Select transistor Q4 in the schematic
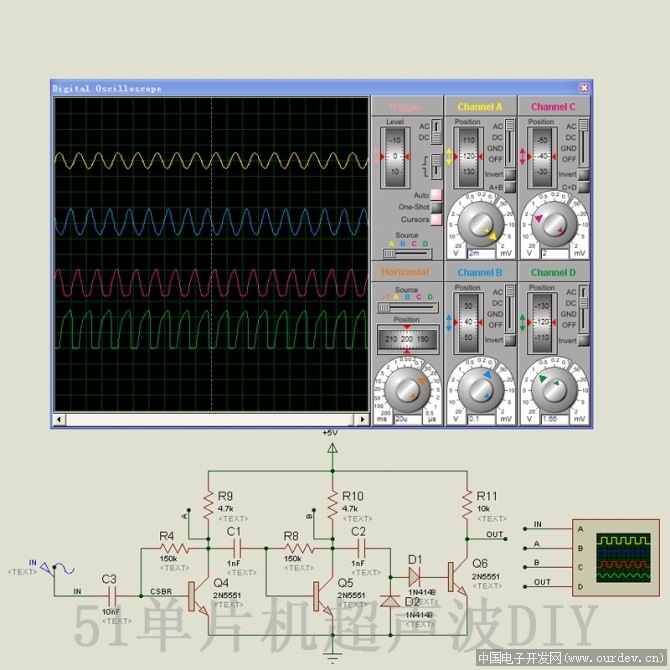The image size is (670, 670). (x=198, y=597)
